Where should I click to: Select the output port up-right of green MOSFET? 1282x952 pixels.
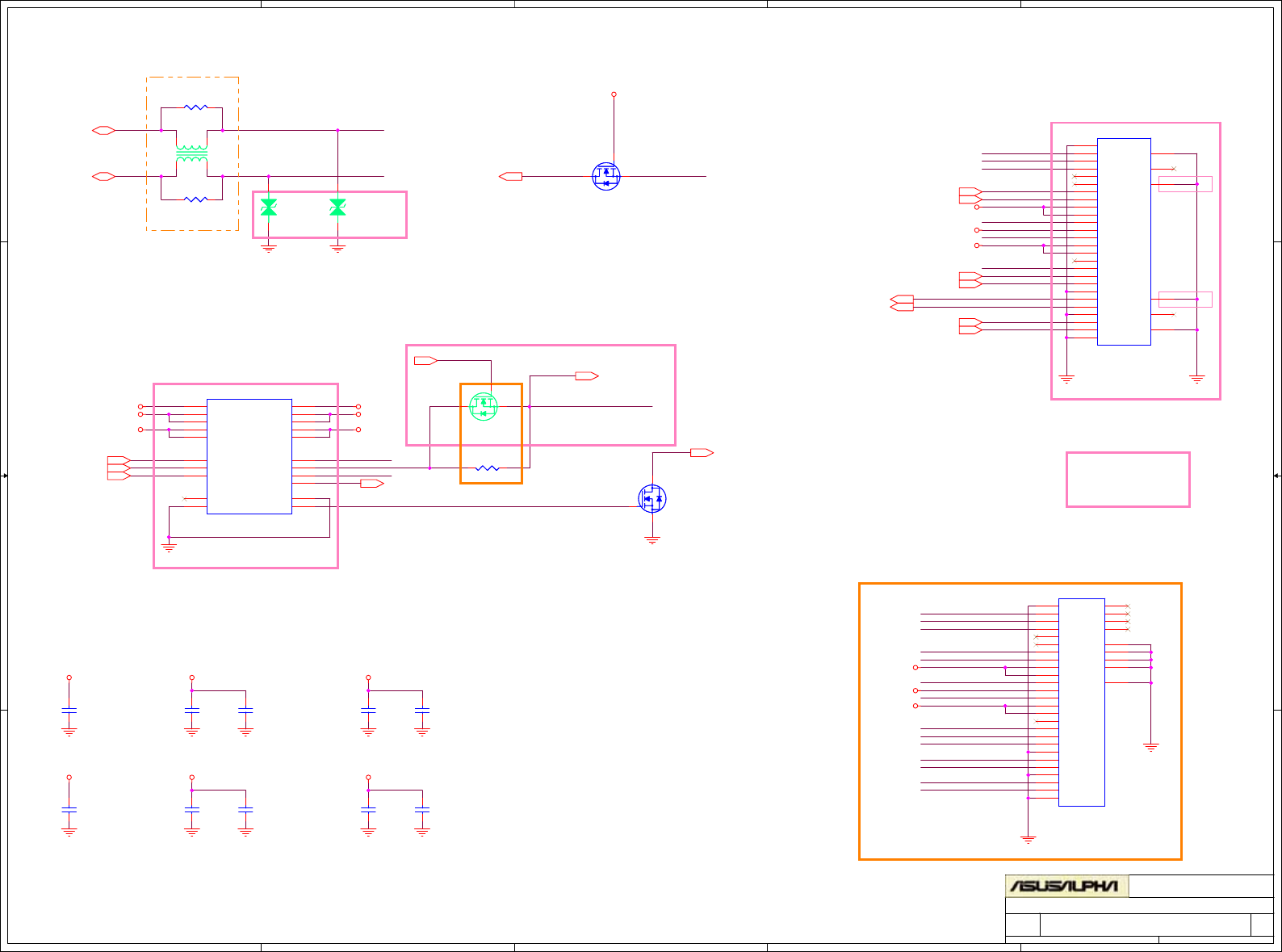[587, 375]
